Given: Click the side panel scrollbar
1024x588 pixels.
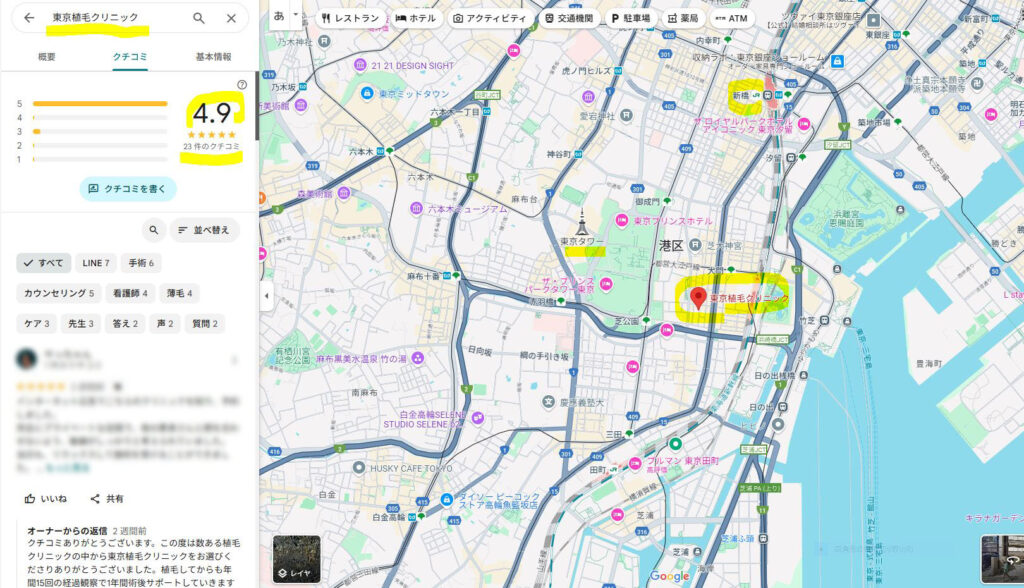Looking at the screenshot, I should (x=257, y=108).
